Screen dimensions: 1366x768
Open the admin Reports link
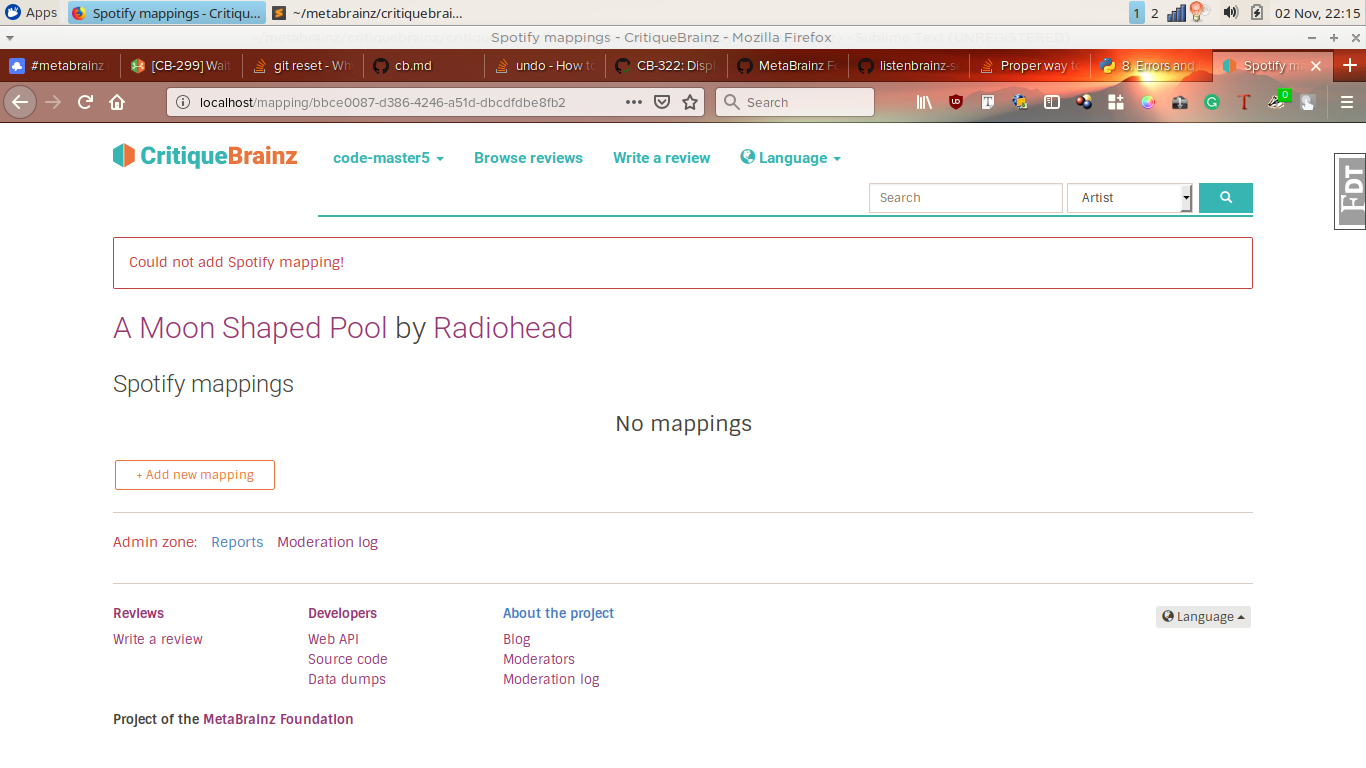tap(237, 542)
